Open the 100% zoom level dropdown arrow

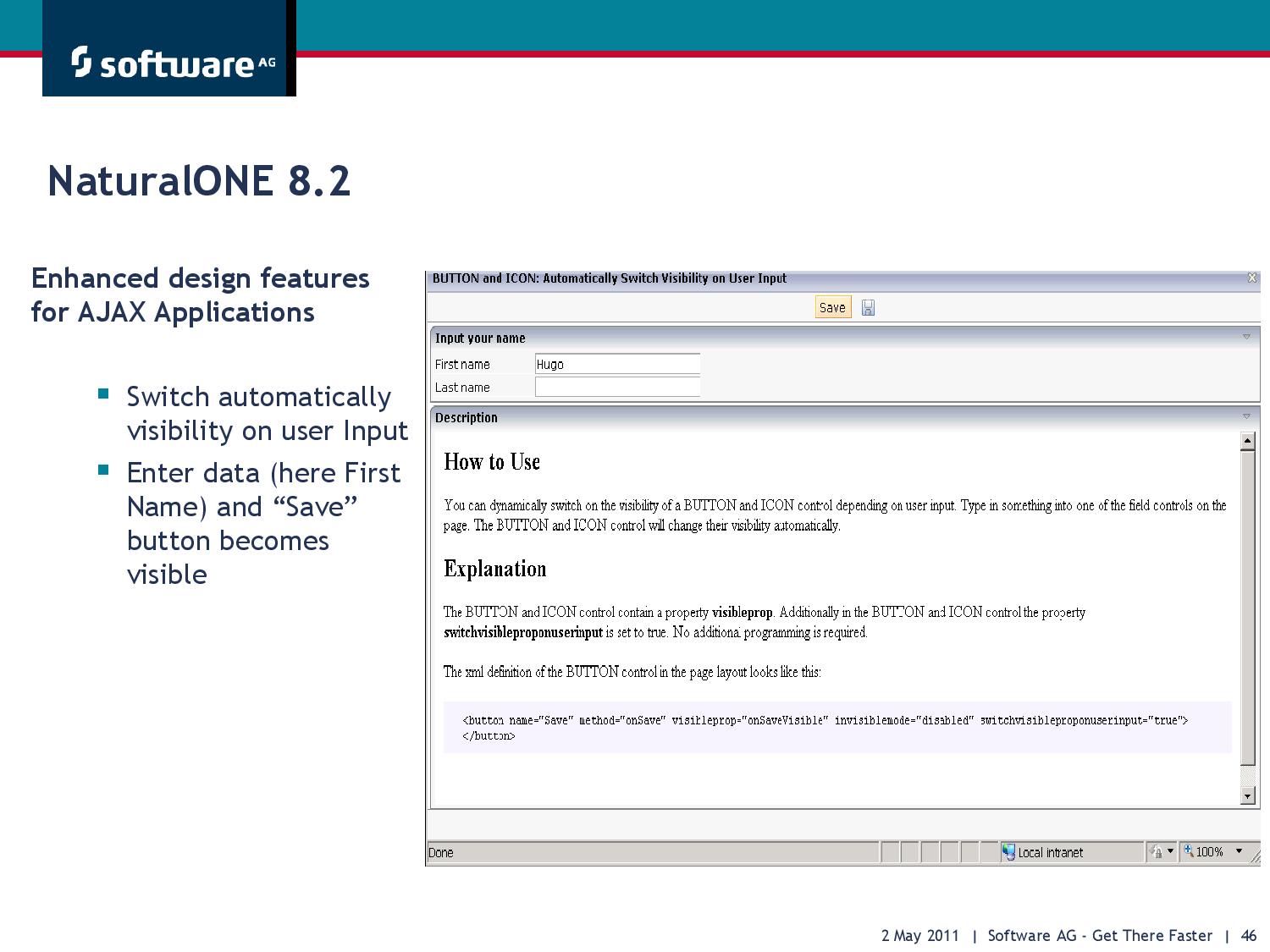coord(1240,851)
